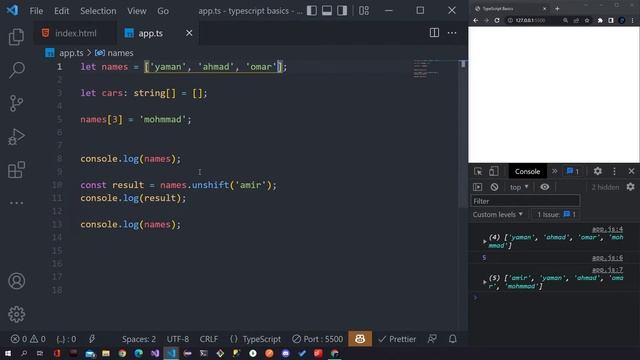Change file encoding UTF-8

[x=178, y=339]
